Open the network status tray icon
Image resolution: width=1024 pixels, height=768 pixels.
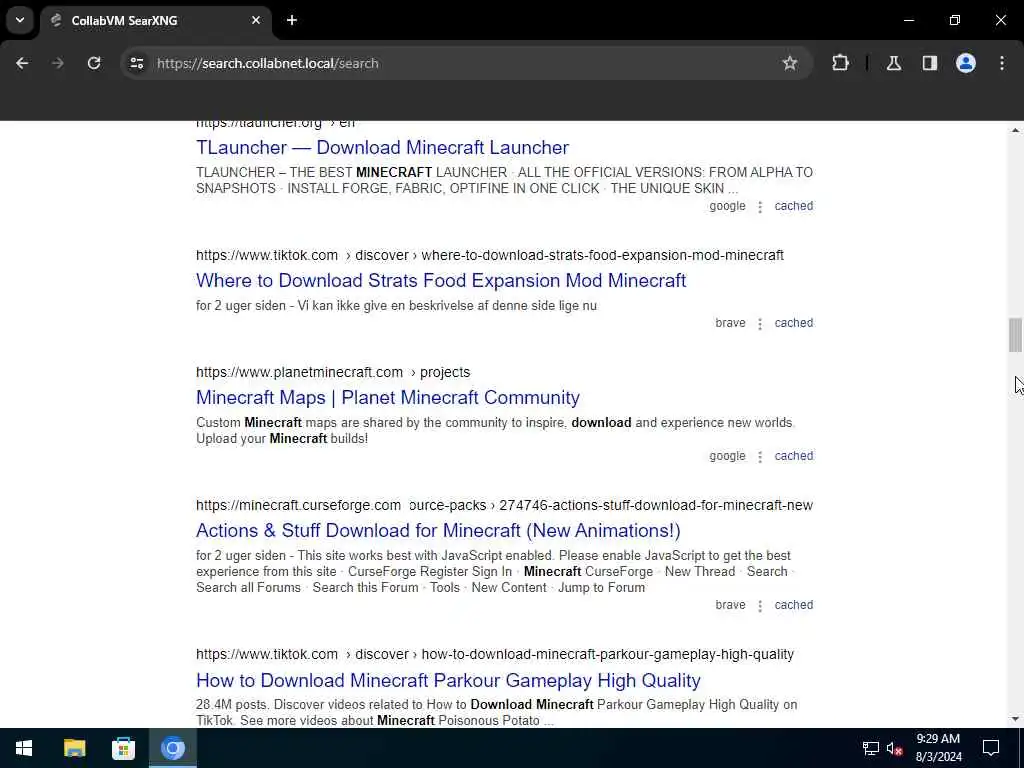click(x=871, y=748)
